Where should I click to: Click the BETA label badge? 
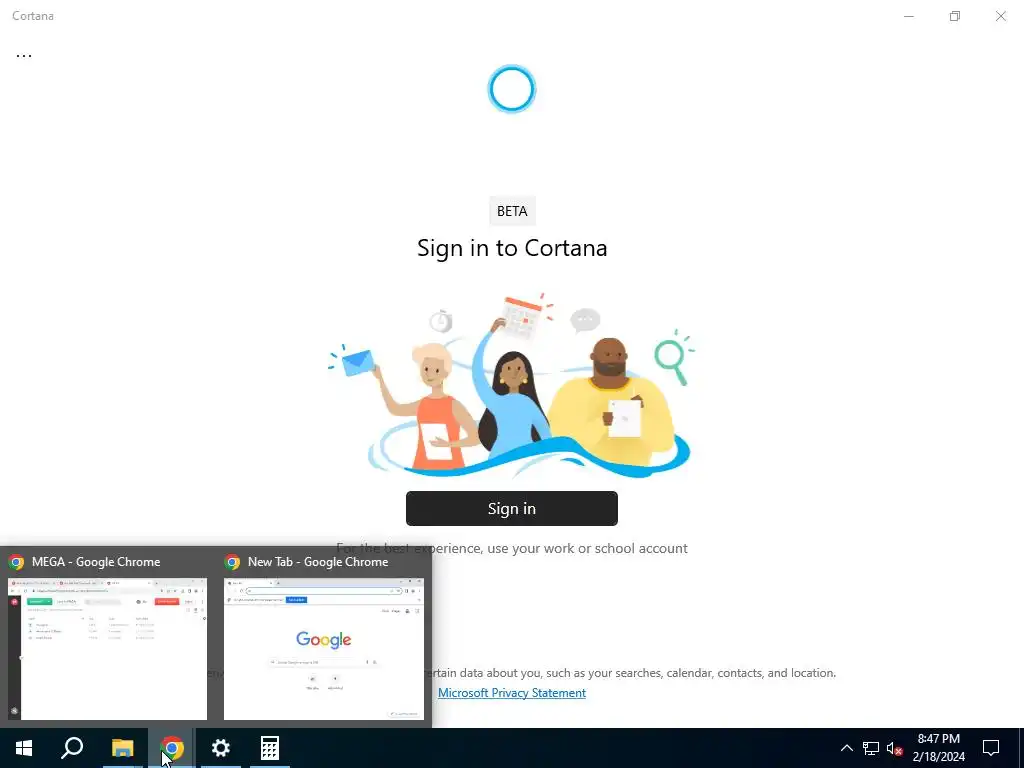(512, 211)
